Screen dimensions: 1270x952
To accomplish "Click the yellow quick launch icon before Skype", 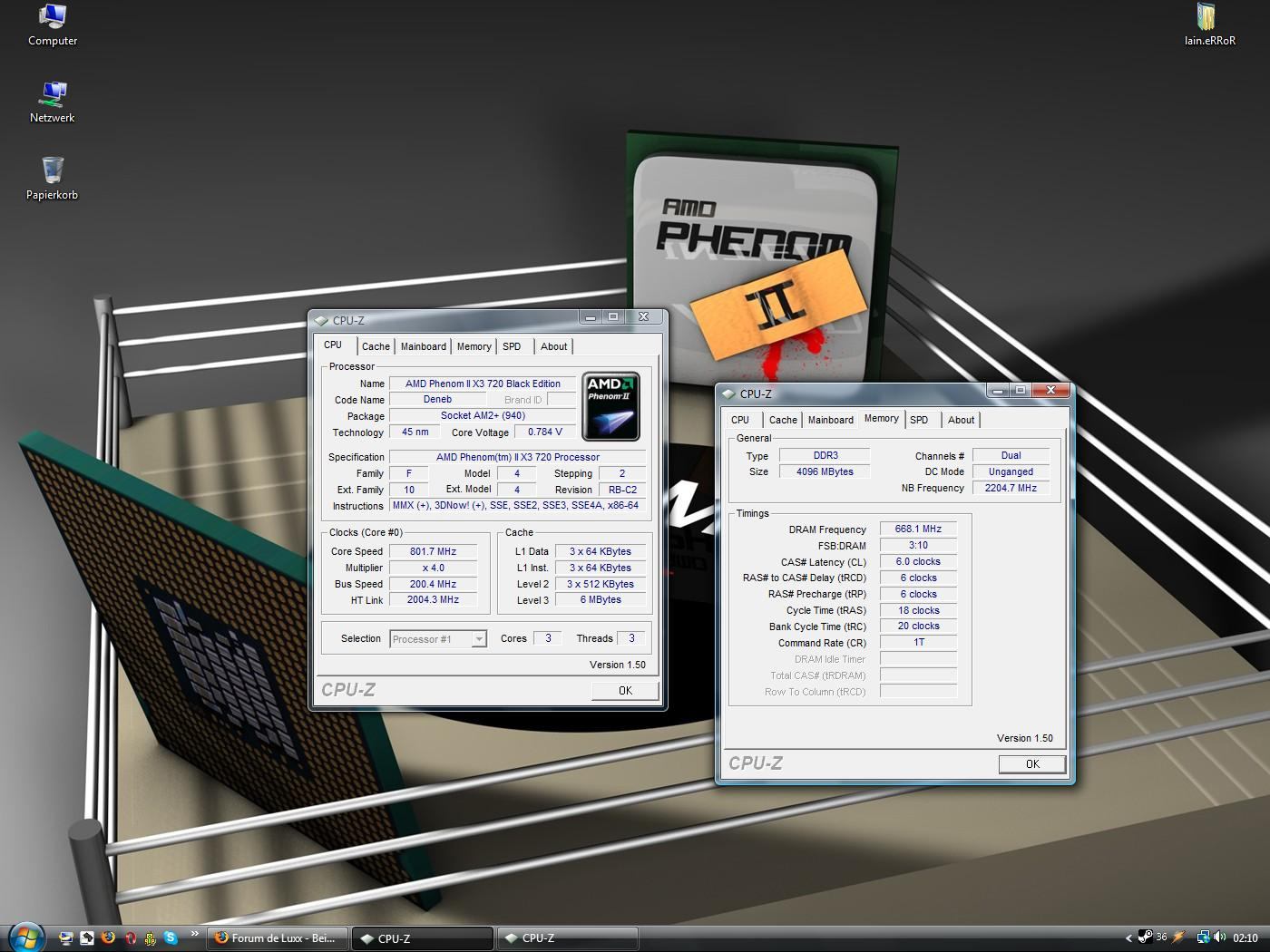I will pyautogui.click(x=150, y=938).
